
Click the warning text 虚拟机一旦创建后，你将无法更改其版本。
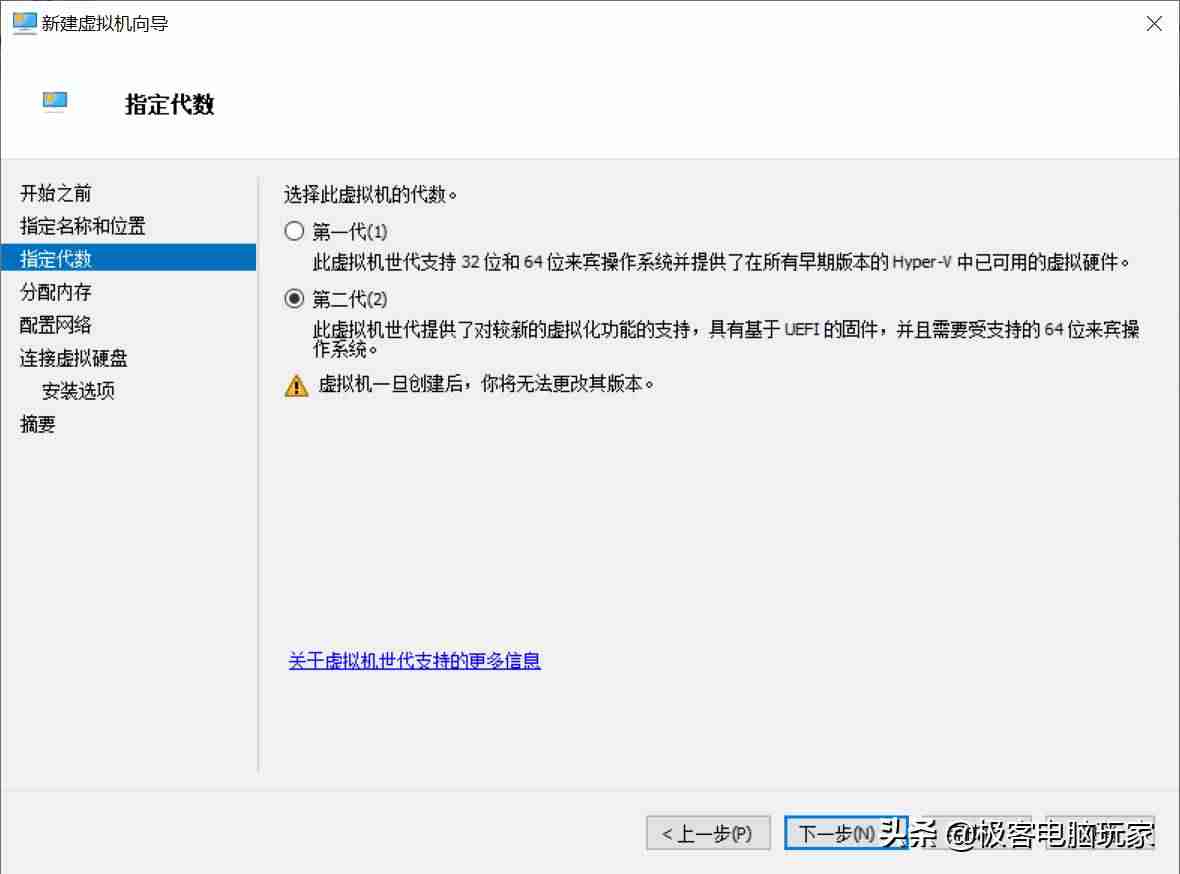point(486,384)
